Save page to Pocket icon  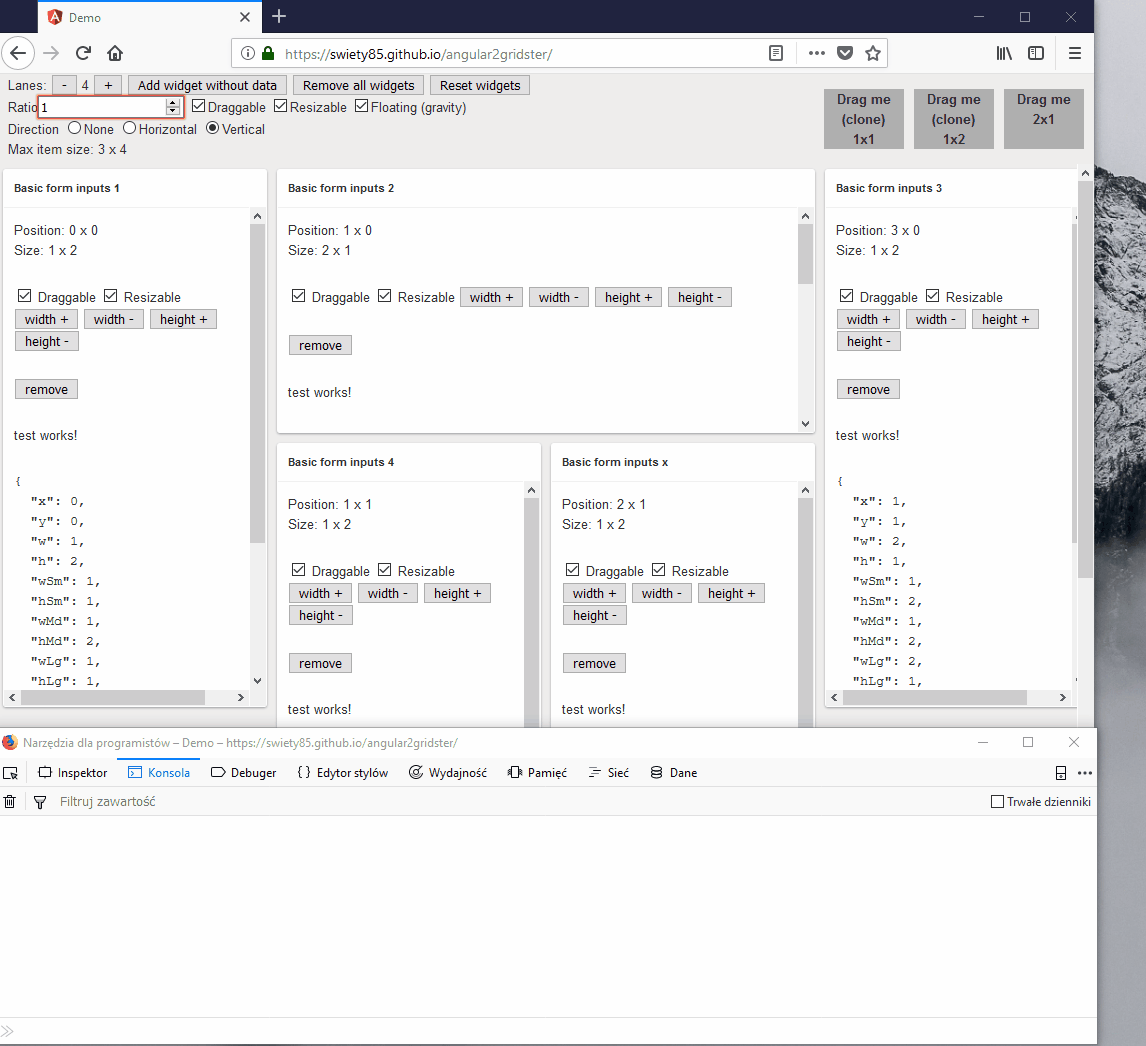(845, 53)
